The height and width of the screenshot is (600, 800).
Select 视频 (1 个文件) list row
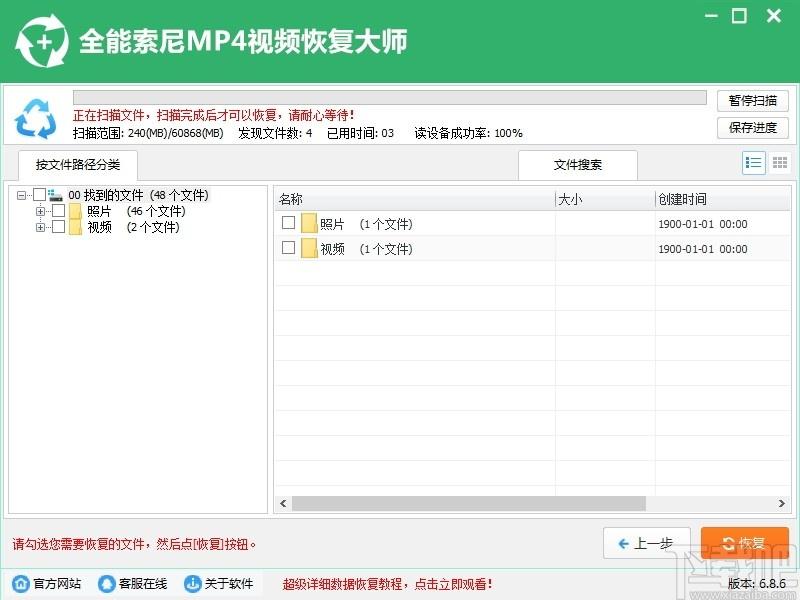[533, 248]
